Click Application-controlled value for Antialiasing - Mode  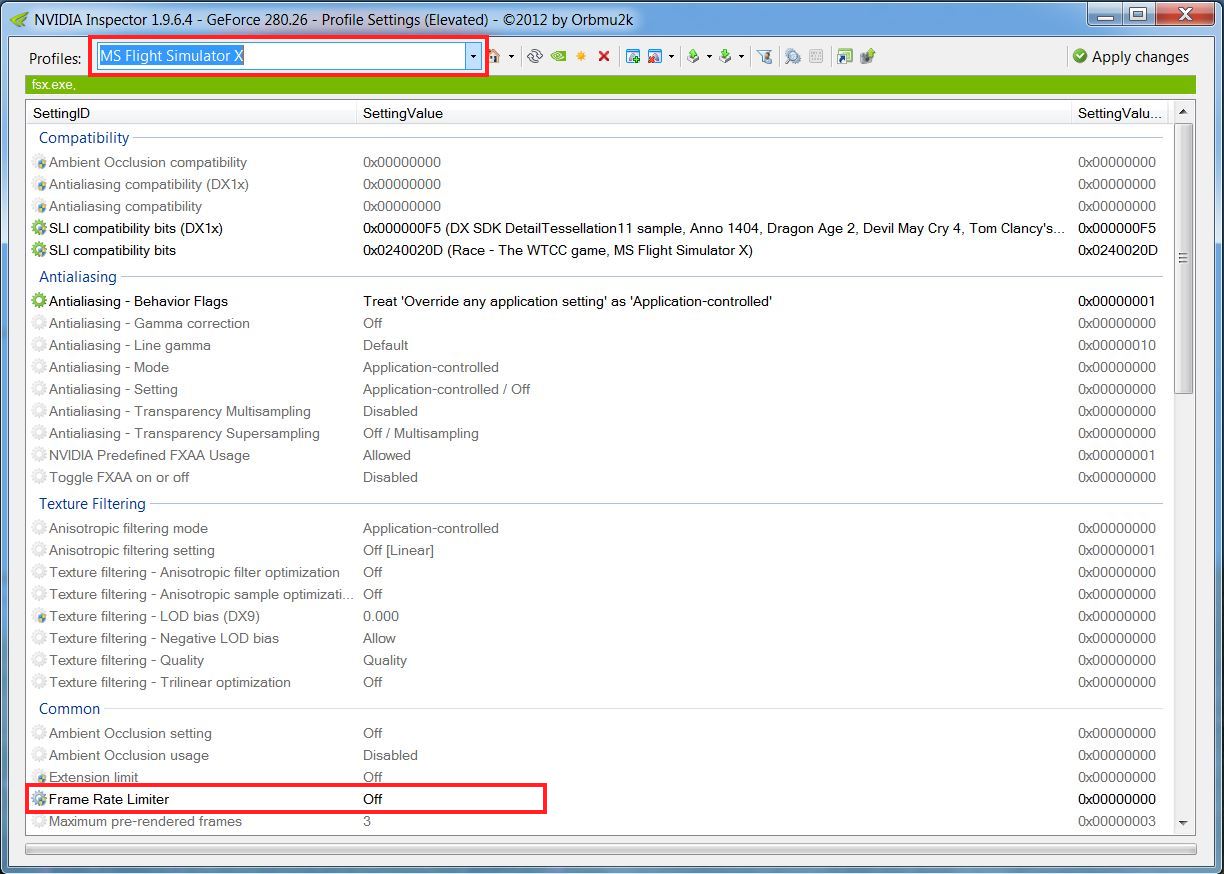point(431,367)
